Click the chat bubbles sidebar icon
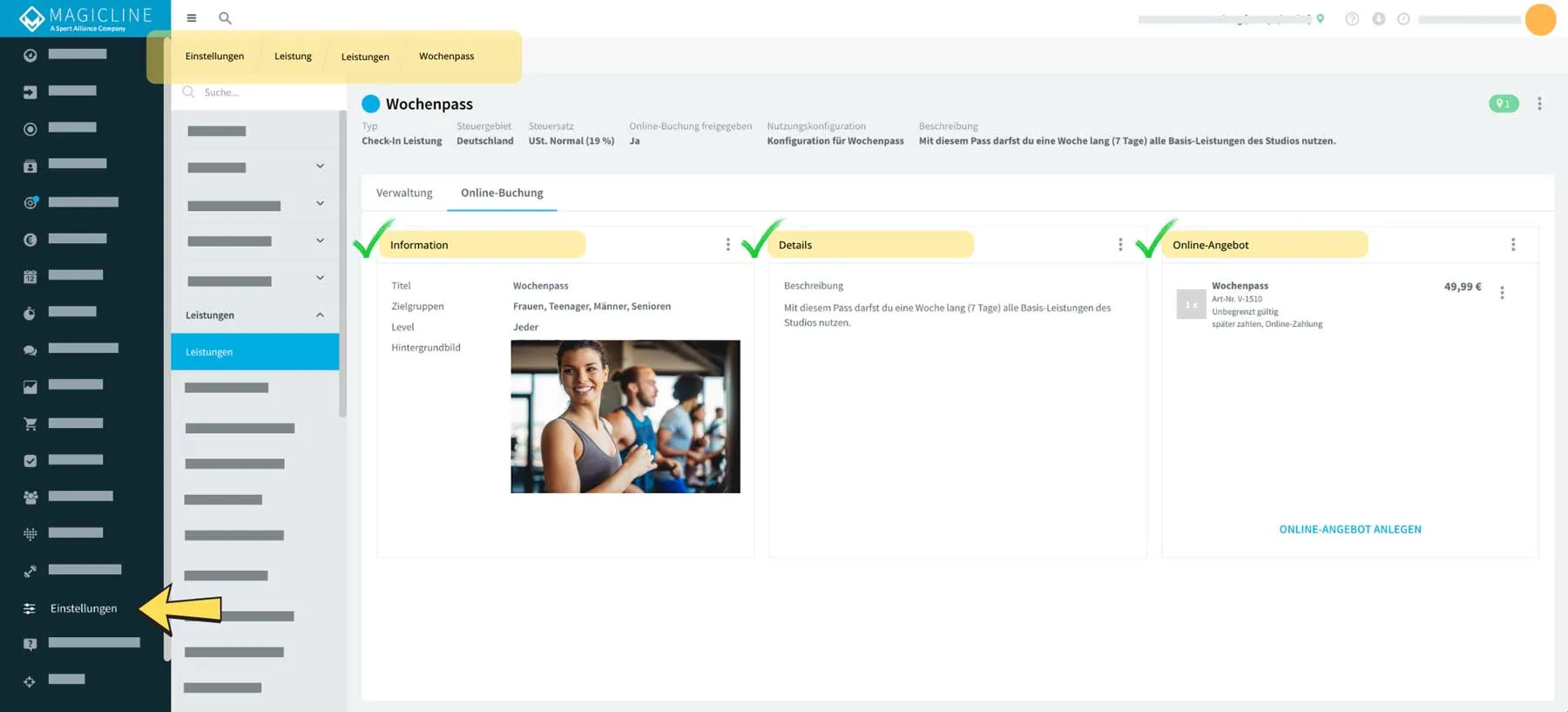The width and height of the screenshot is (1568, 712). pos(30,349)
